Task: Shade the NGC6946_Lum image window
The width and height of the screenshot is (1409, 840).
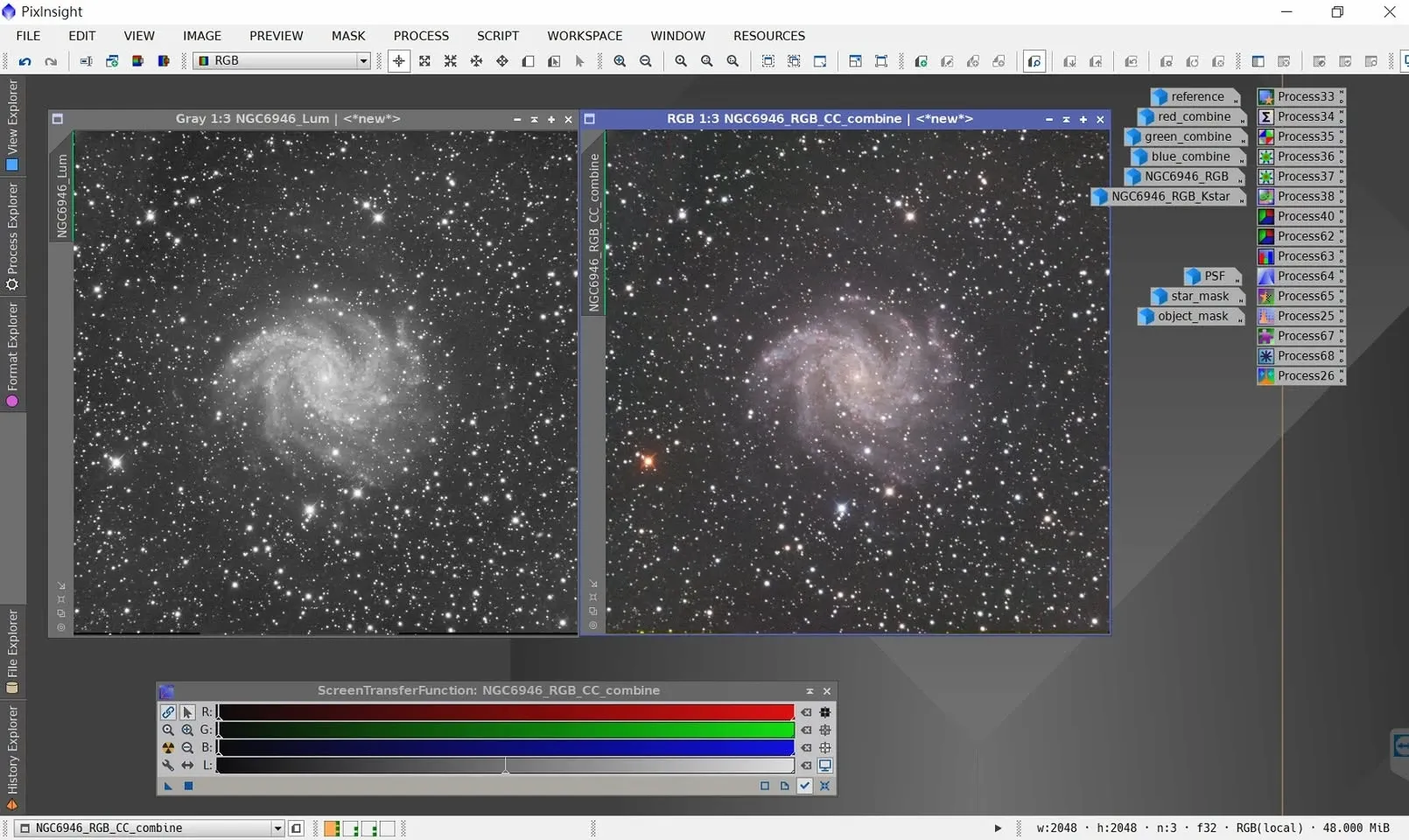Action: point(534,119)
